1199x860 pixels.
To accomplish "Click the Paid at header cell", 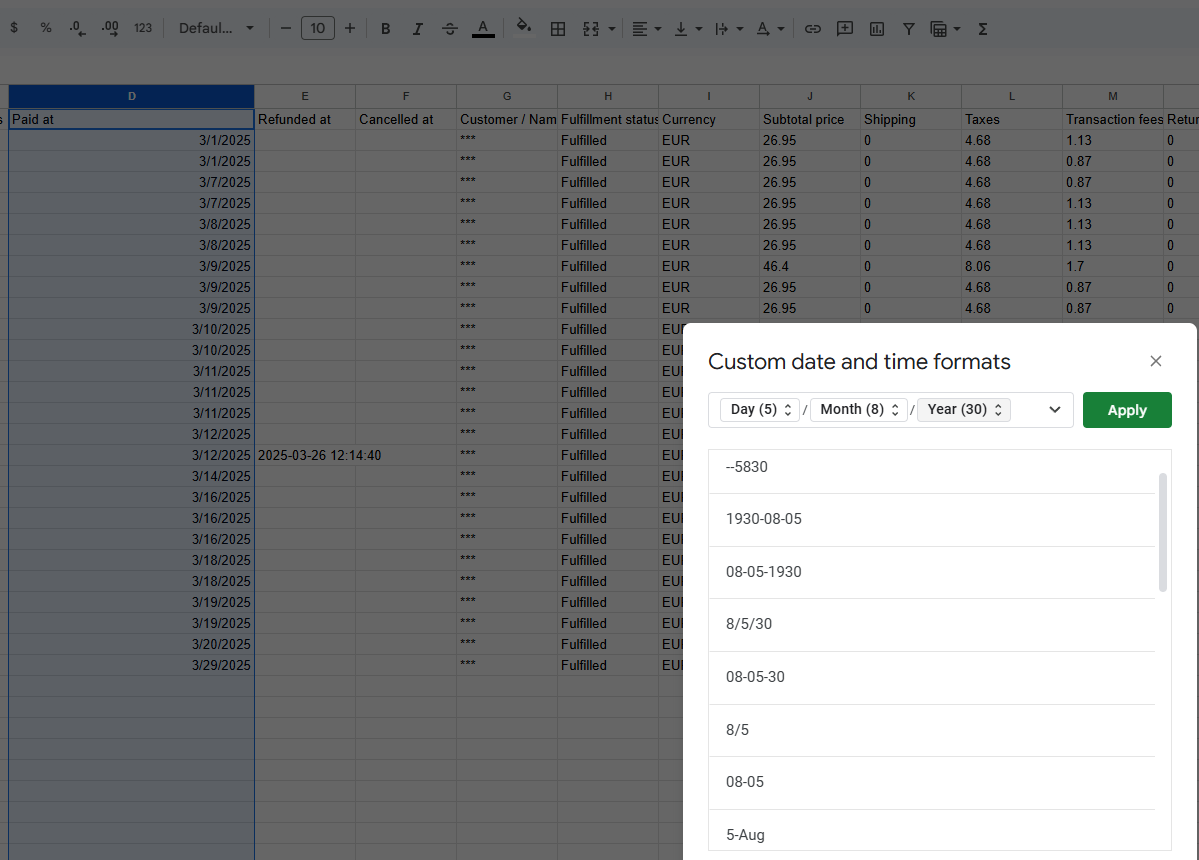I will 132,119.
